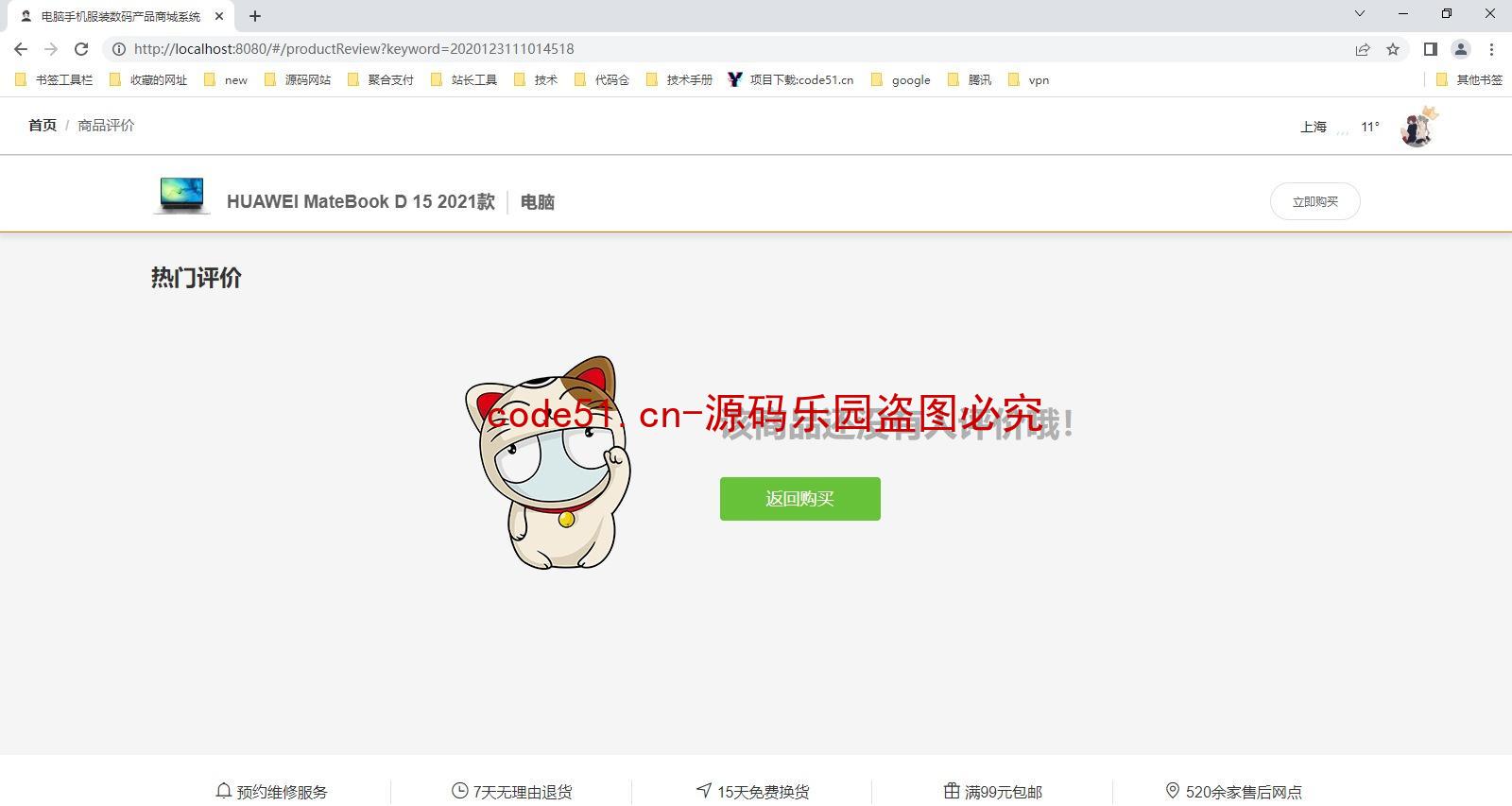The width and height of the screenshot is (1512, 806).
Task: Click the 预约维修服务 footer text
Action: click(282, 792)
